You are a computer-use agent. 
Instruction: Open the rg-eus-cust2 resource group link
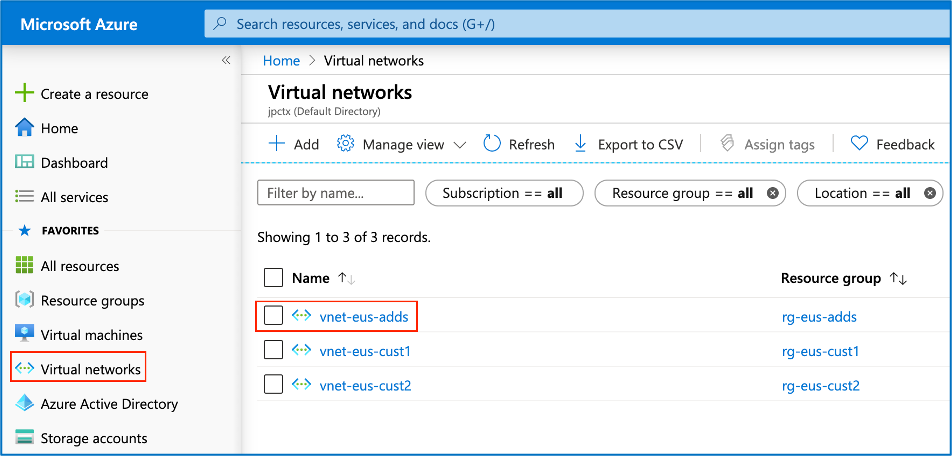click(820, 386)
